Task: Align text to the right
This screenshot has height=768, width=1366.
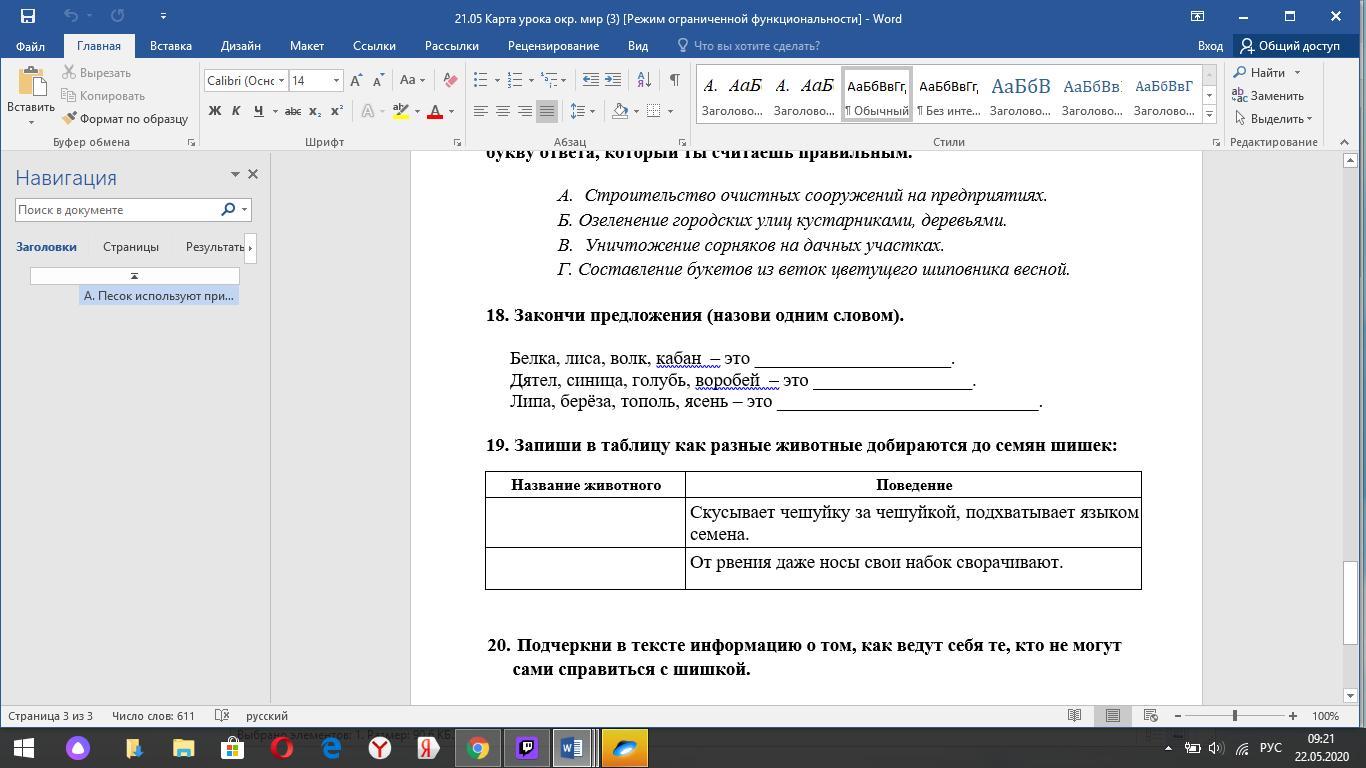Action: tap(525, 111)
